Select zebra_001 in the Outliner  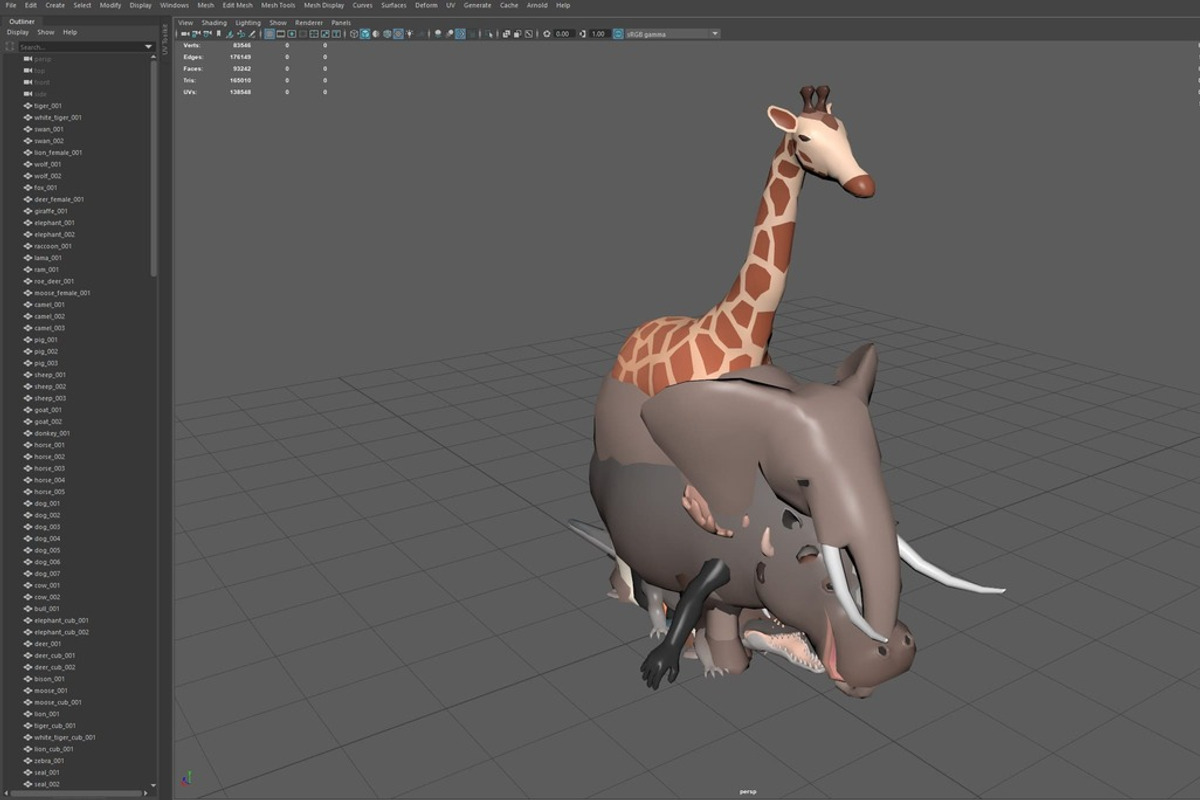pos(47,760)
